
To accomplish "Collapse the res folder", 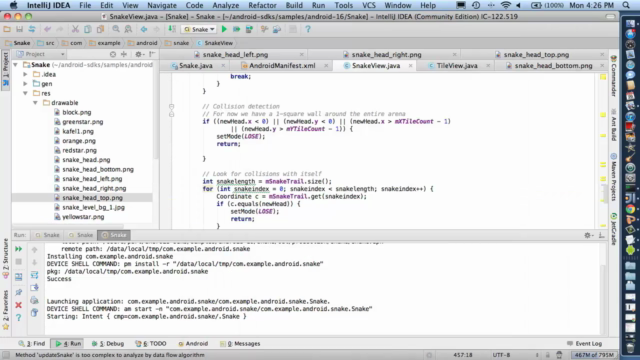I will [25, 93].
